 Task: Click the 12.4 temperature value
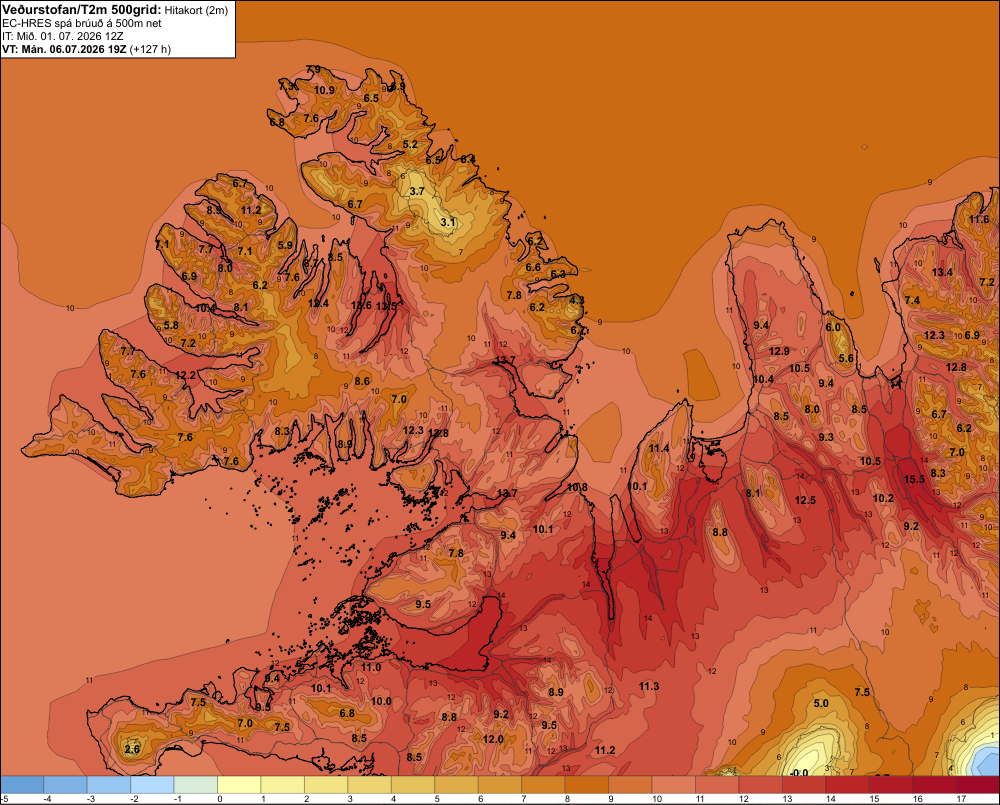coord(318,303)
